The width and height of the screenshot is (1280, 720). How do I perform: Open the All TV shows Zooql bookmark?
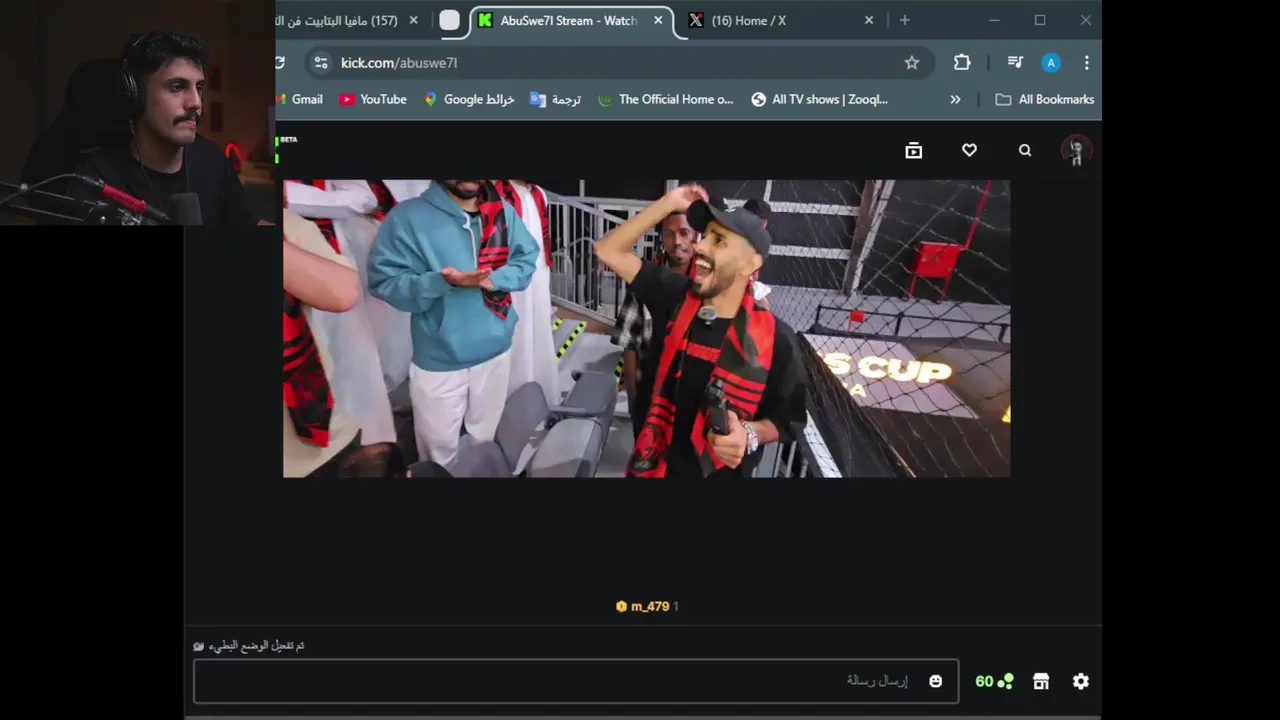(819, 99)
